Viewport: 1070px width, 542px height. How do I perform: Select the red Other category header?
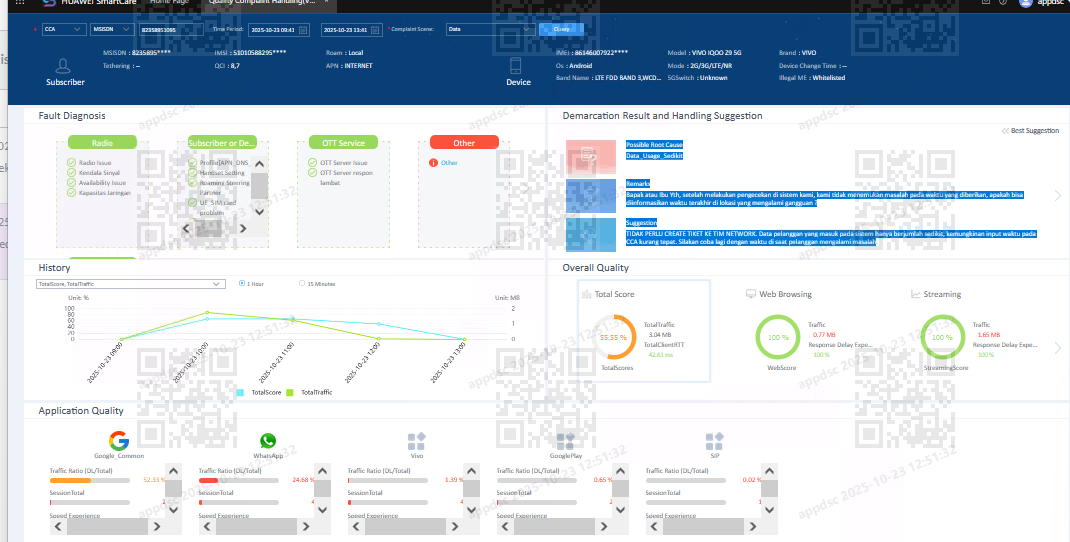tap(464, 143)
